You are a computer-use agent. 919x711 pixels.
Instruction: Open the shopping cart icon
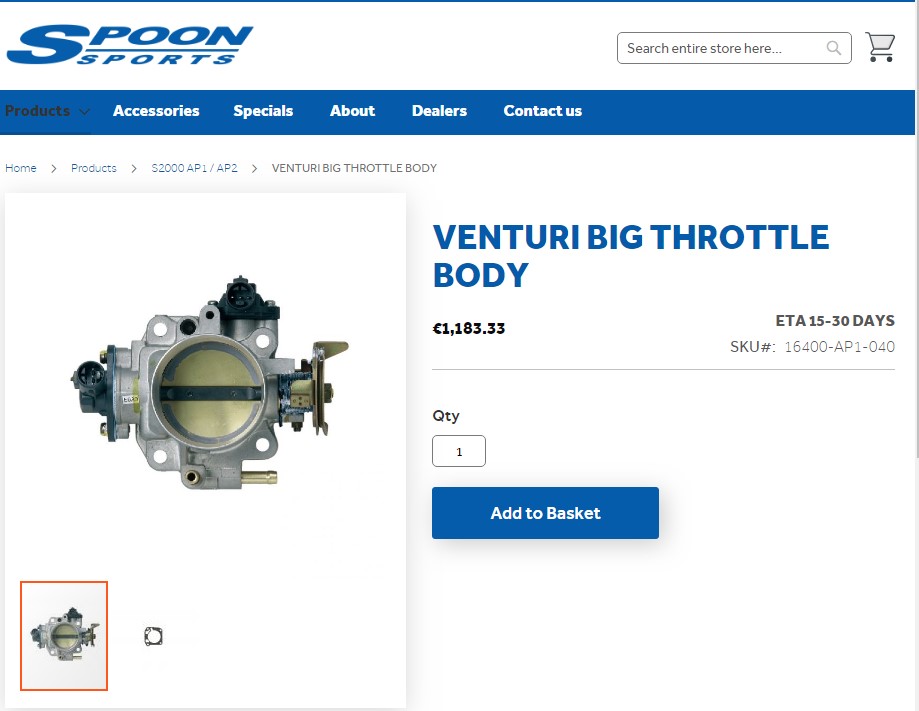coord(880,47)
